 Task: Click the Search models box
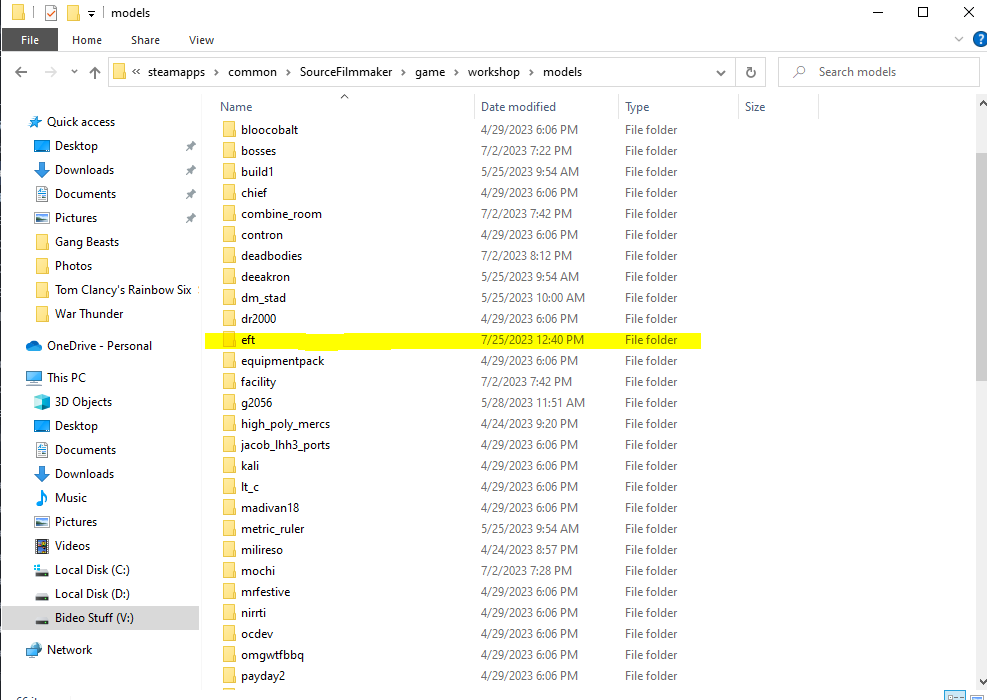(878, 72)
